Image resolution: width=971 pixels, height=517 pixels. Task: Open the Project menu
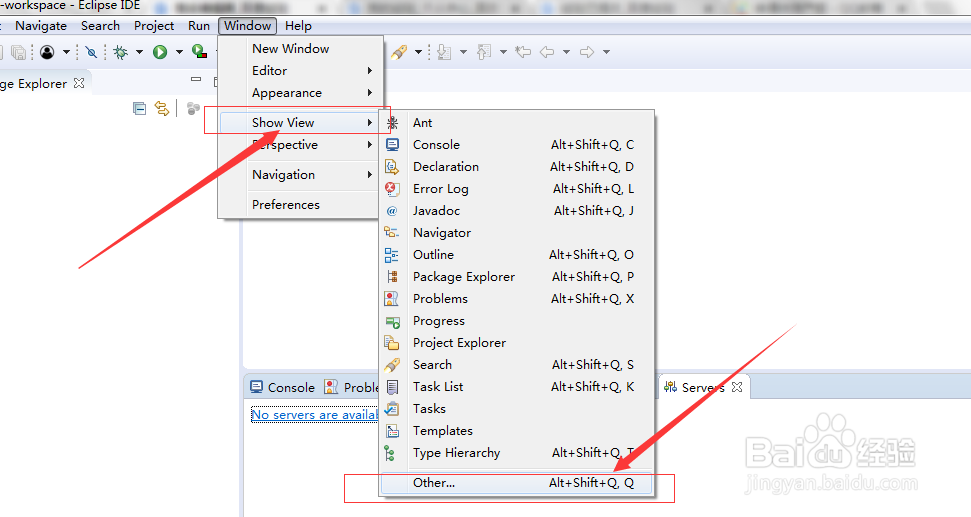[x=154, y=26]
